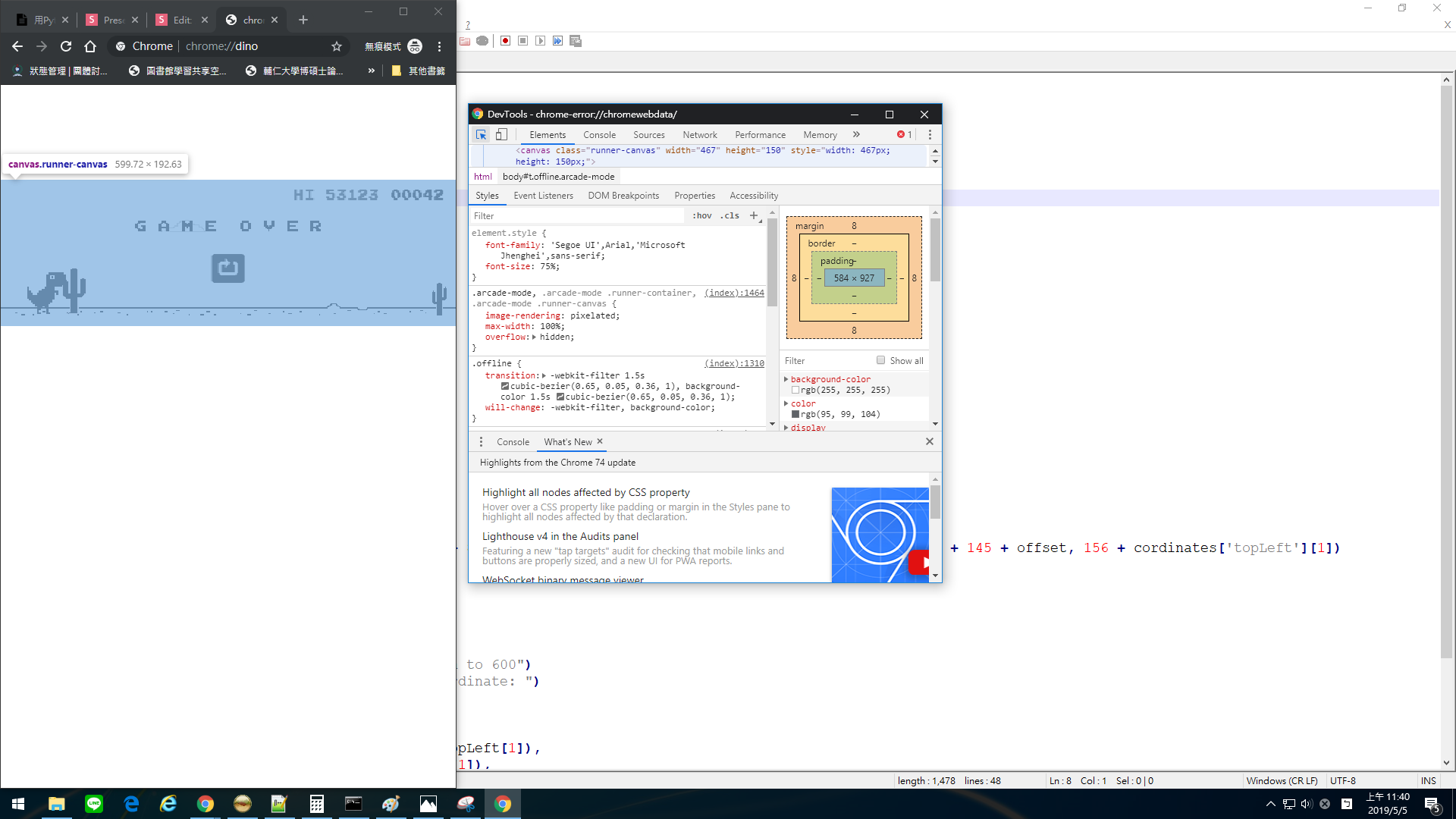Enable the Show all computed styles checkbox

880,360
